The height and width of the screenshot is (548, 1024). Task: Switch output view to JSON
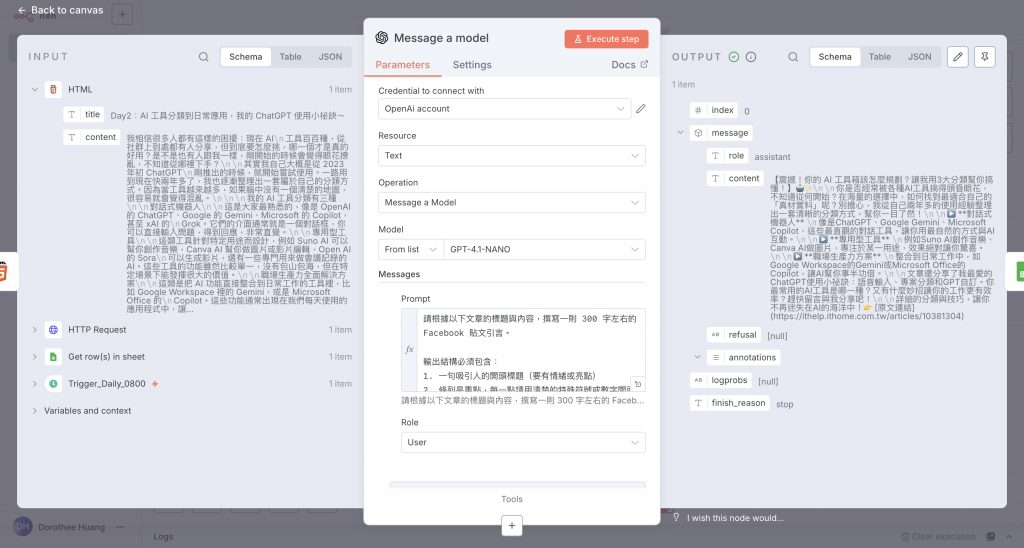click(x=920, y=57)
